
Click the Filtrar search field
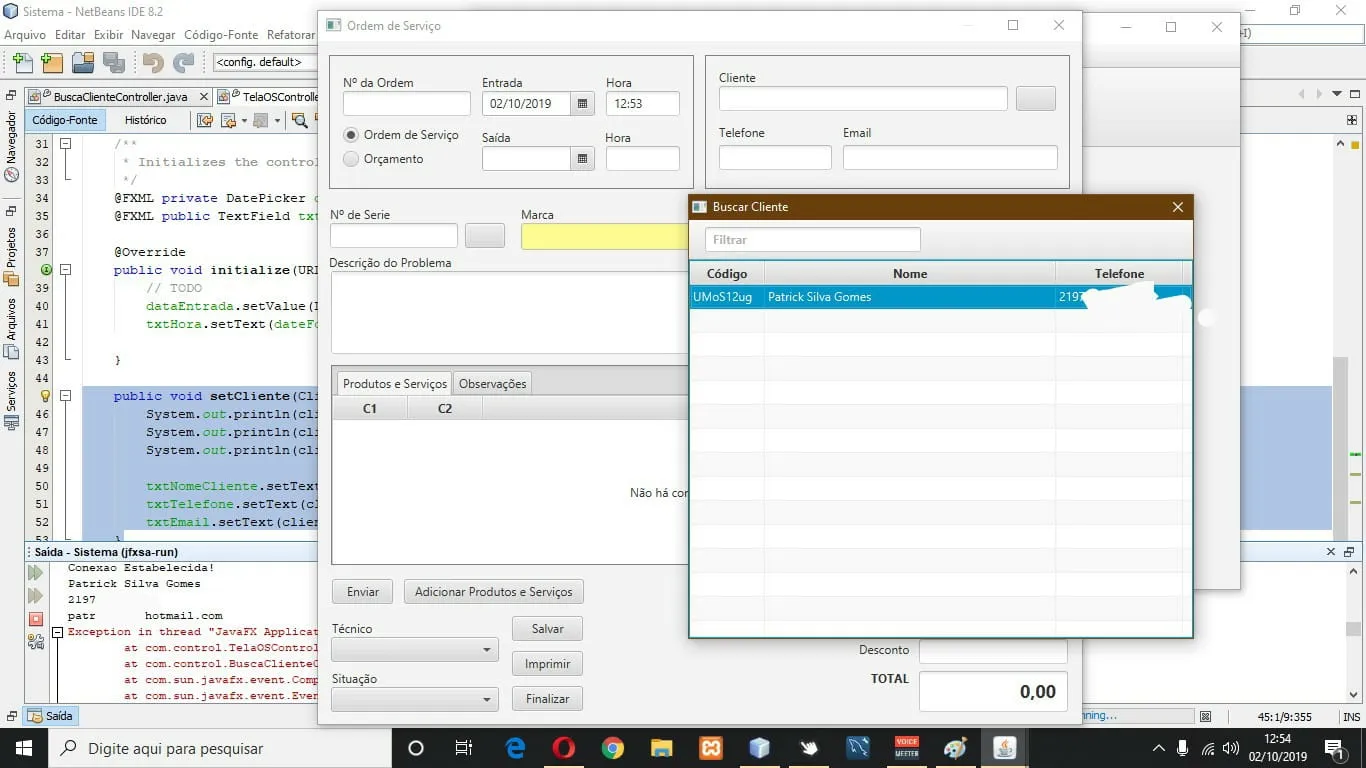(x=812, y=240)
